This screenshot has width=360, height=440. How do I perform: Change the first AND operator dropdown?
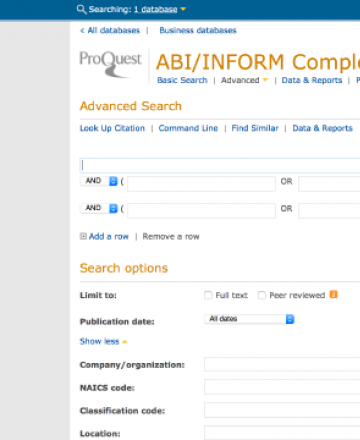[x=99, y=181]
